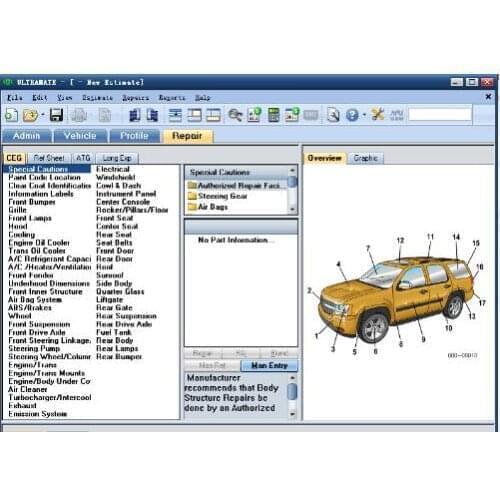This screenshot has width=500, height=500.
Task: Select the Overview tab above the car
Action: coord(324,158)
